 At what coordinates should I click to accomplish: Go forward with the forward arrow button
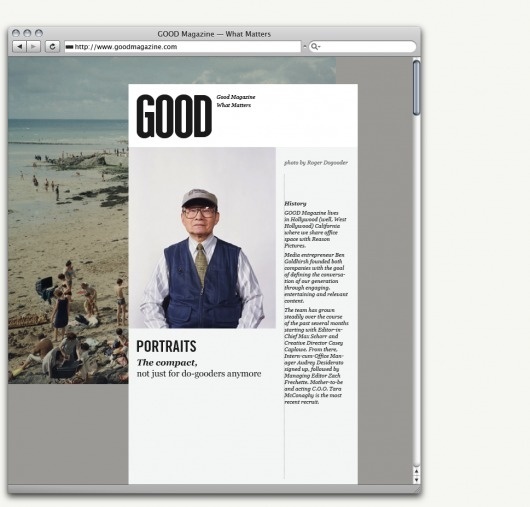(x=33, y=46)
